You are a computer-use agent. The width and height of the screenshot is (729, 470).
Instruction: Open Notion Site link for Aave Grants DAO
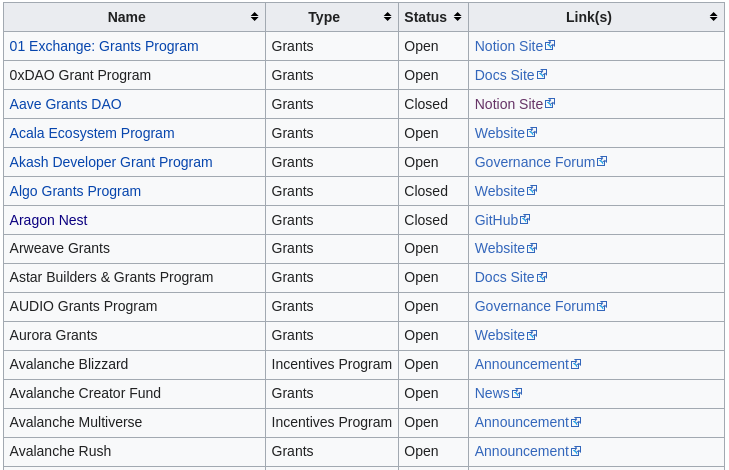(x=515, y=104)
